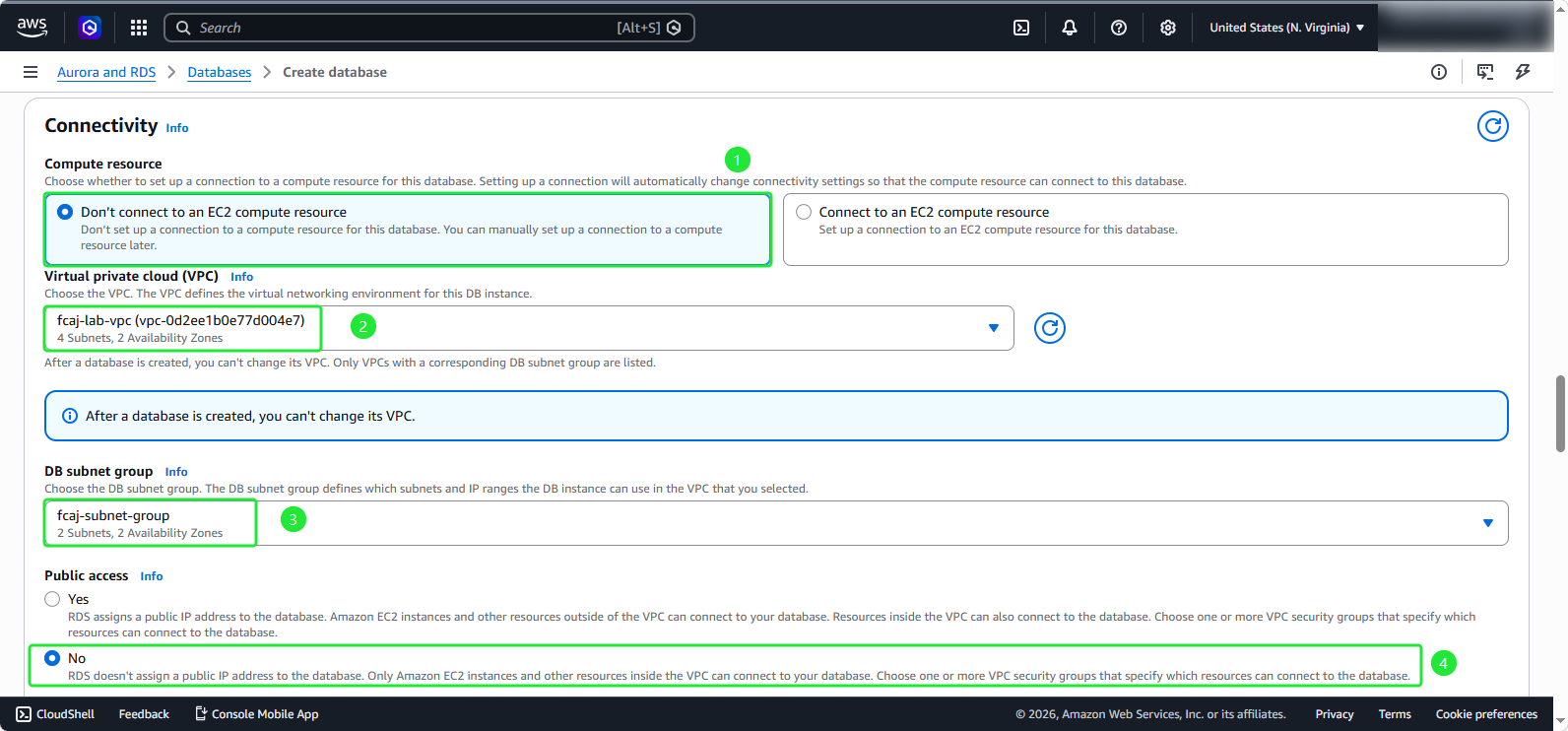Select Connect to an EC2 compute resource
This screenshot has height=731, width=1568.
click(804, 212)
